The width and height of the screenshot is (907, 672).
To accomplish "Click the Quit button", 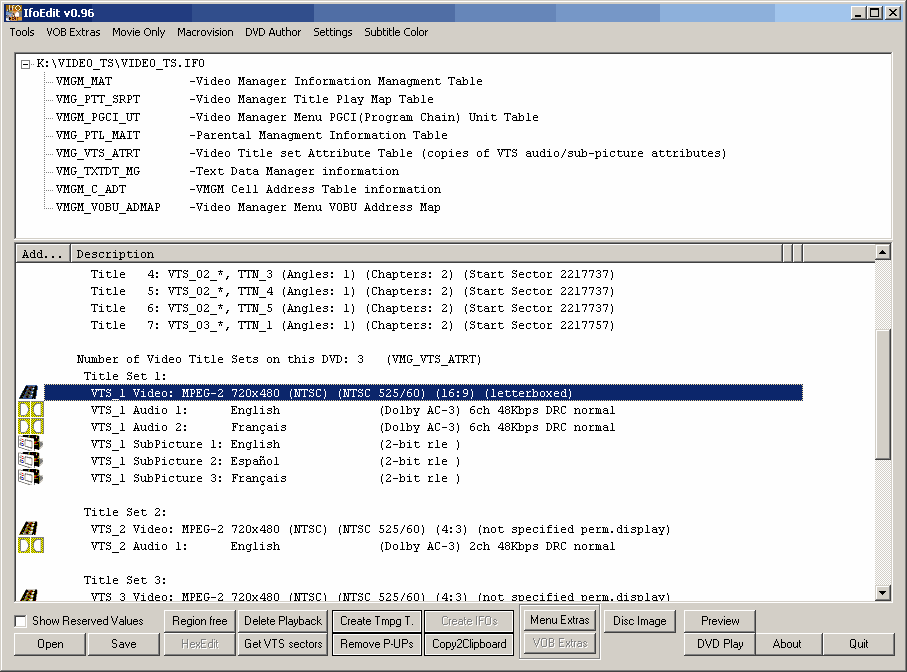I will point(858,644).
